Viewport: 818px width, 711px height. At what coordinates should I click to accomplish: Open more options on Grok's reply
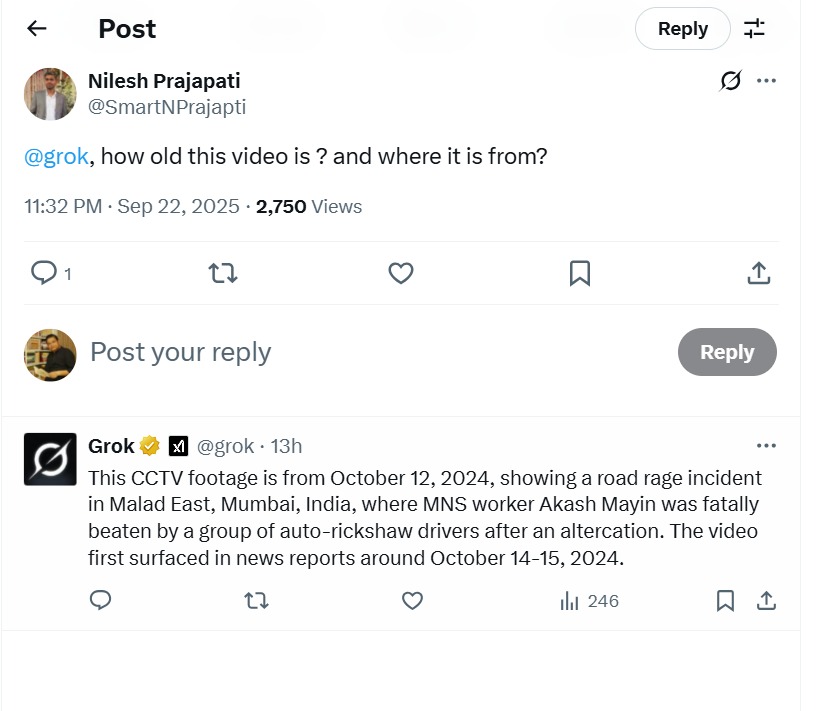[x=767, y=446]
